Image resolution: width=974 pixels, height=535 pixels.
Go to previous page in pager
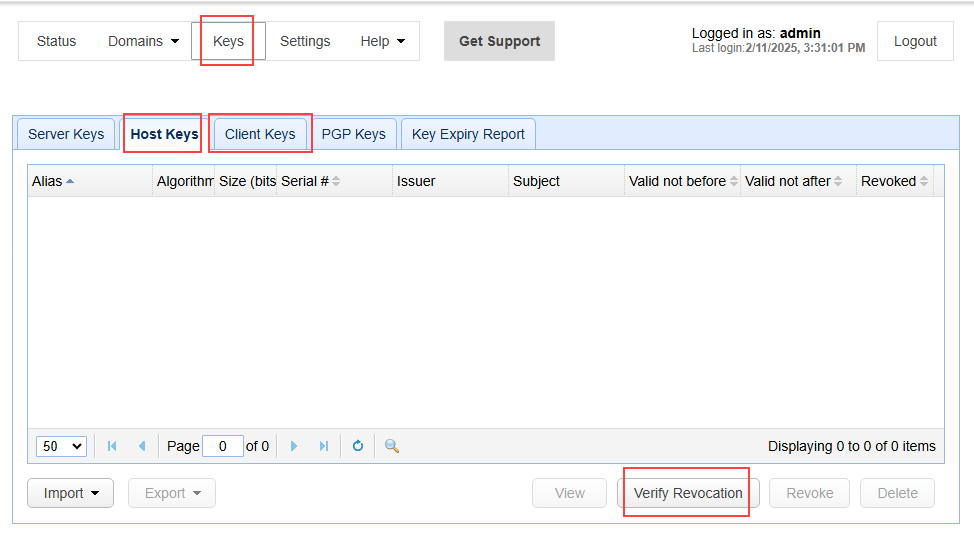click(x=142, y=446)
